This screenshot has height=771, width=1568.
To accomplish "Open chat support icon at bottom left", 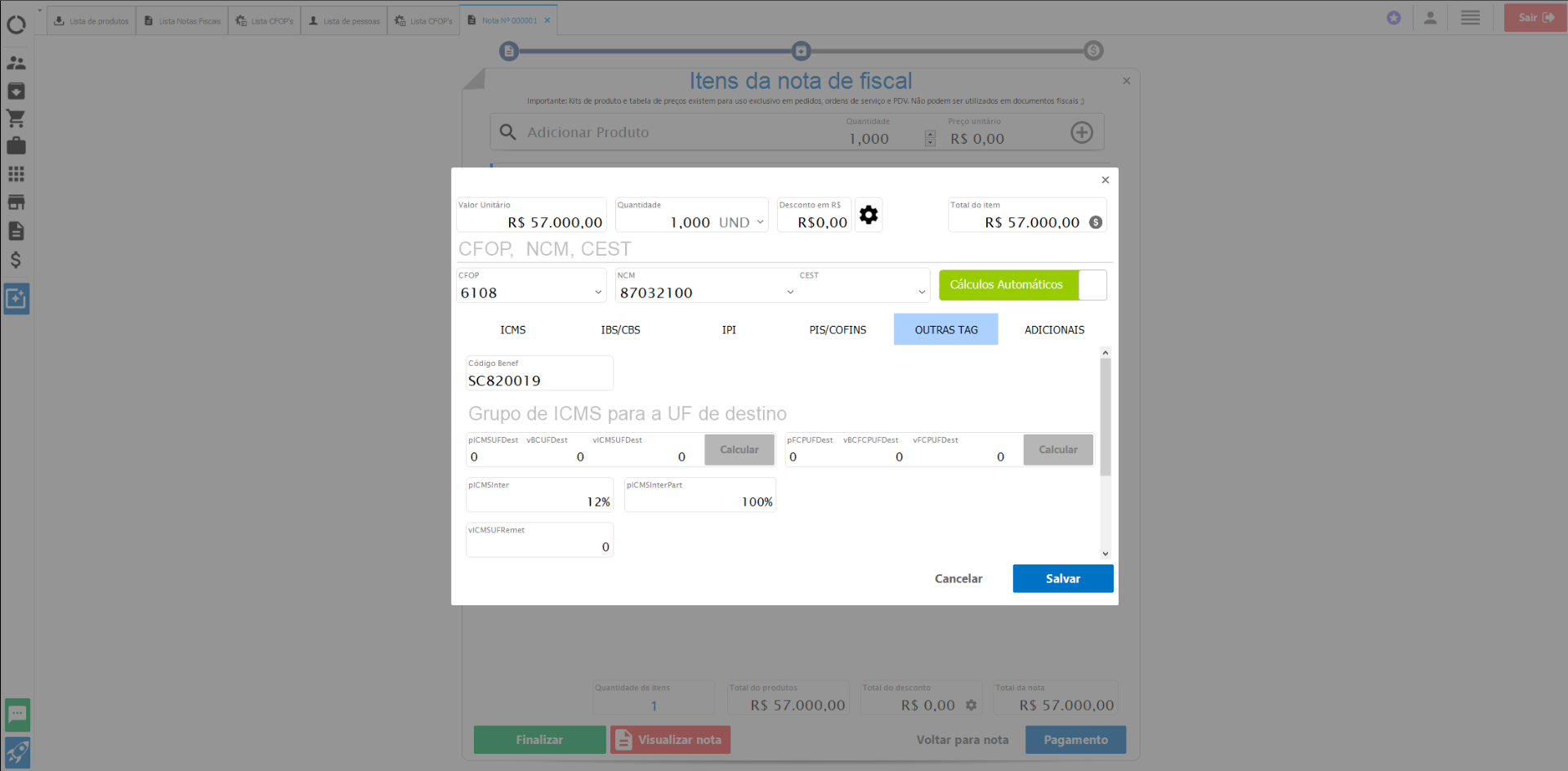I will [17, 715].
